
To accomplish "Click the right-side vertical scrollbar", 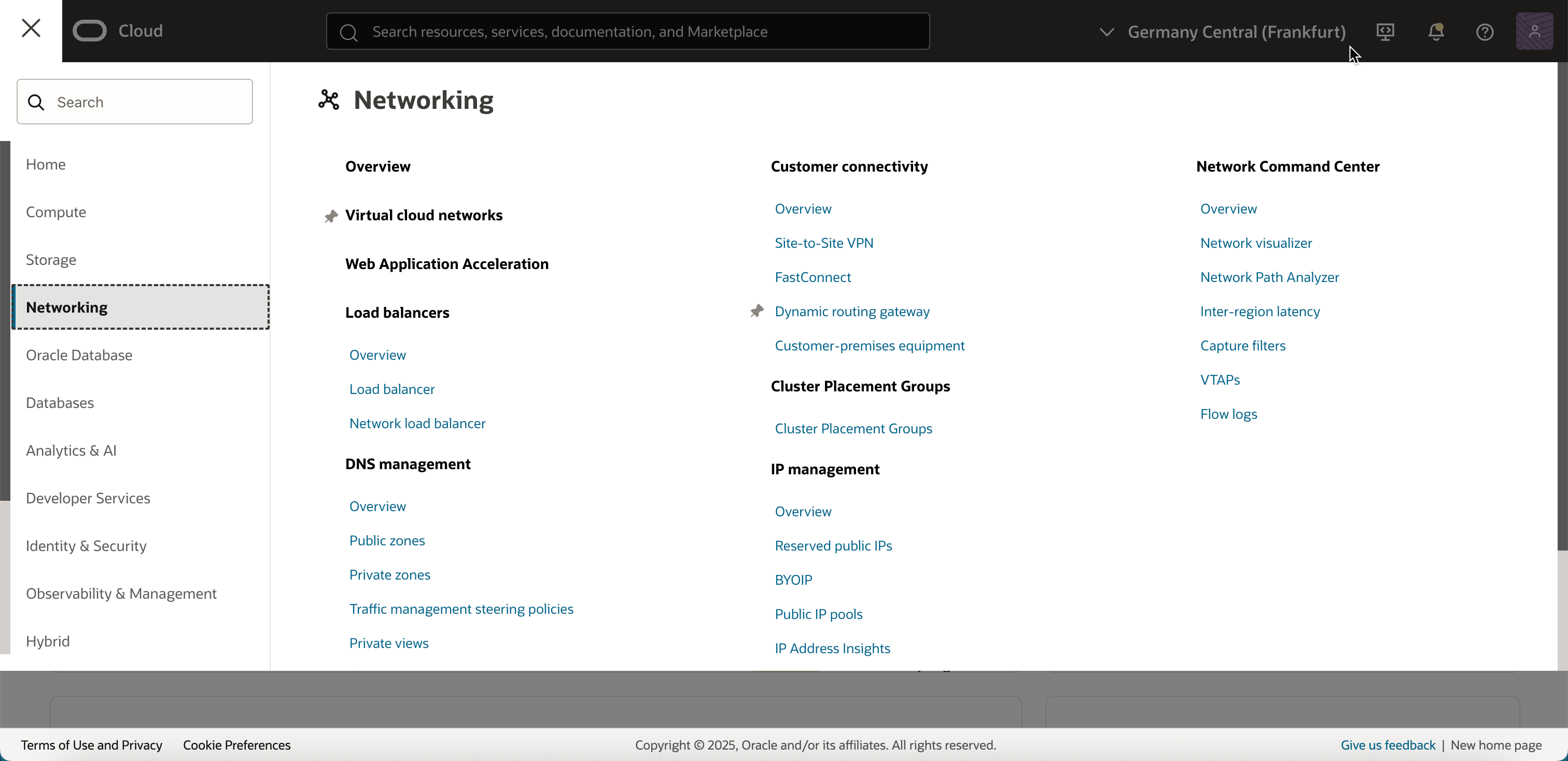I will click(x=1562, y=304).
